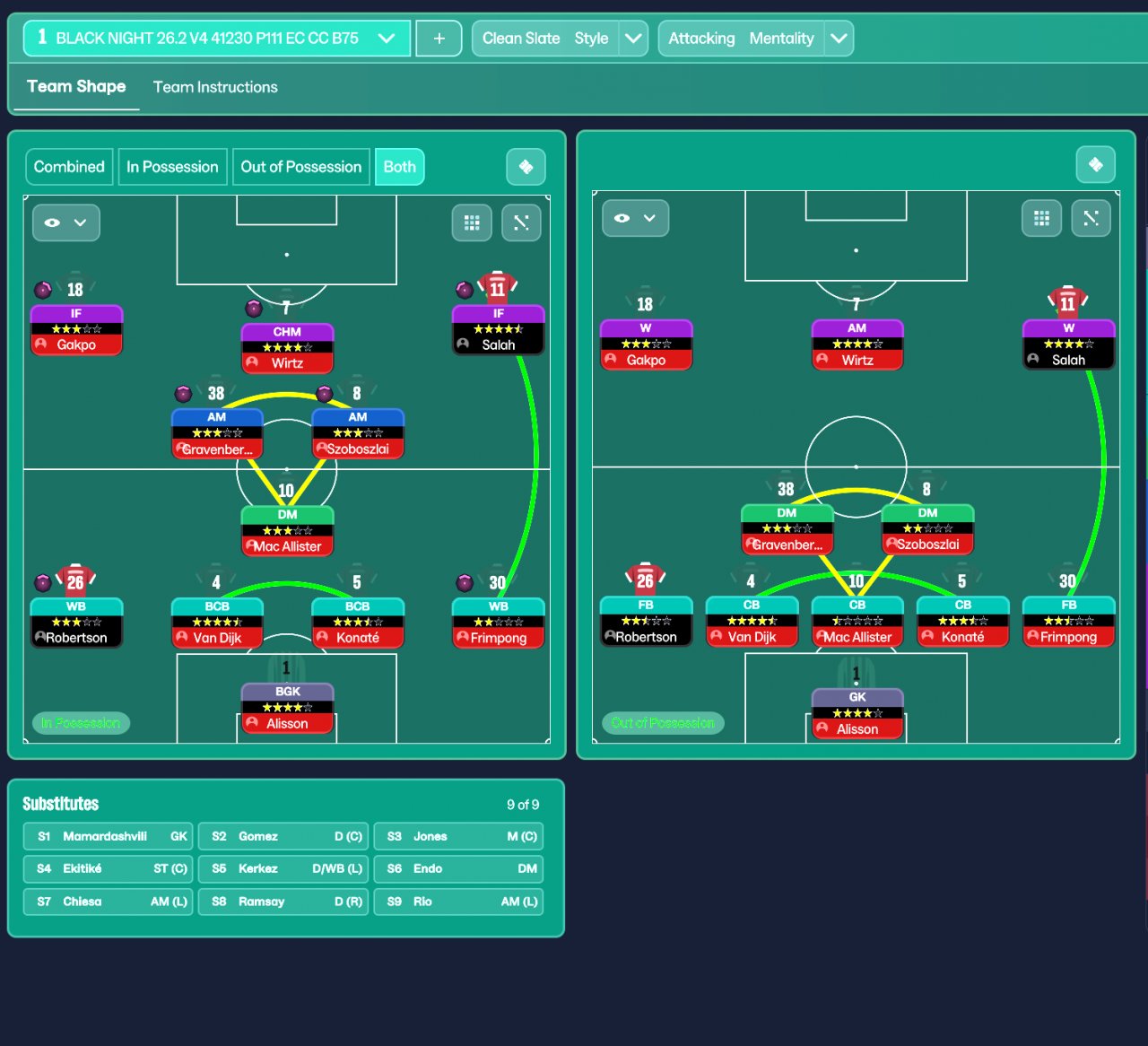Select Salah's W card on the Out of Possession pitch

point(1068,344)
